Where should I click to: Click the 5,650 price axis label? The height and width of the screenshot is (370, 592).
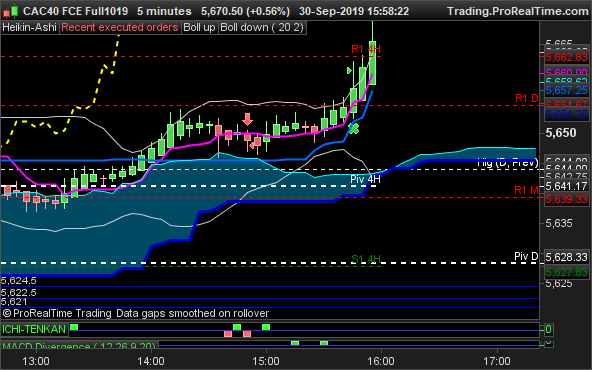tap(561, 133)
